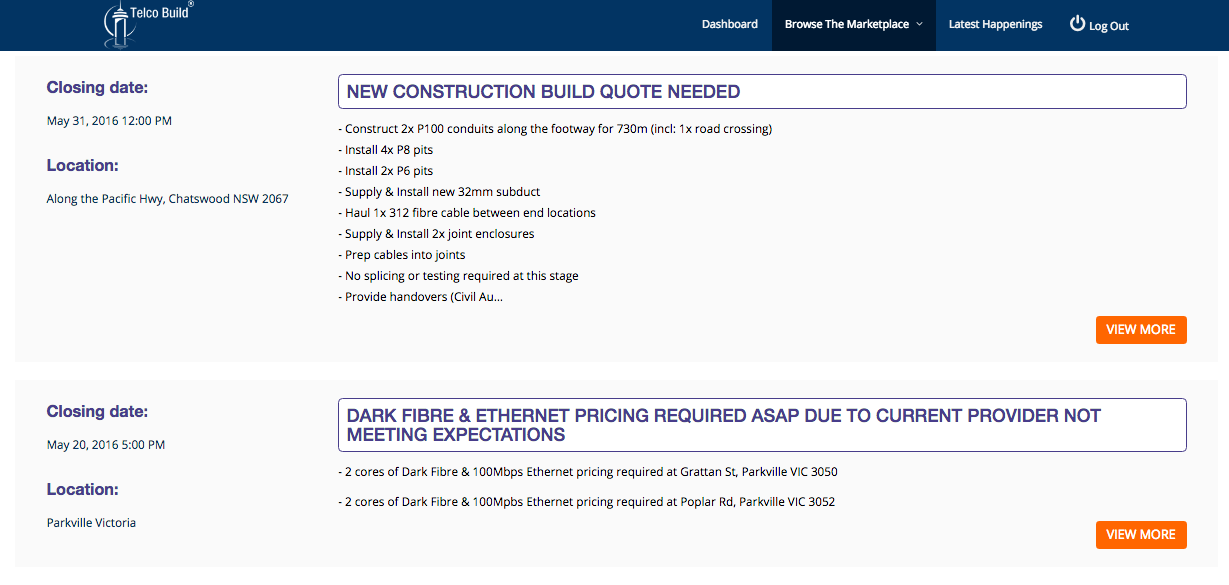Click the Construct 2x P100 conduits line
The image size is (1229, 585).
click(x=555, y=129)
